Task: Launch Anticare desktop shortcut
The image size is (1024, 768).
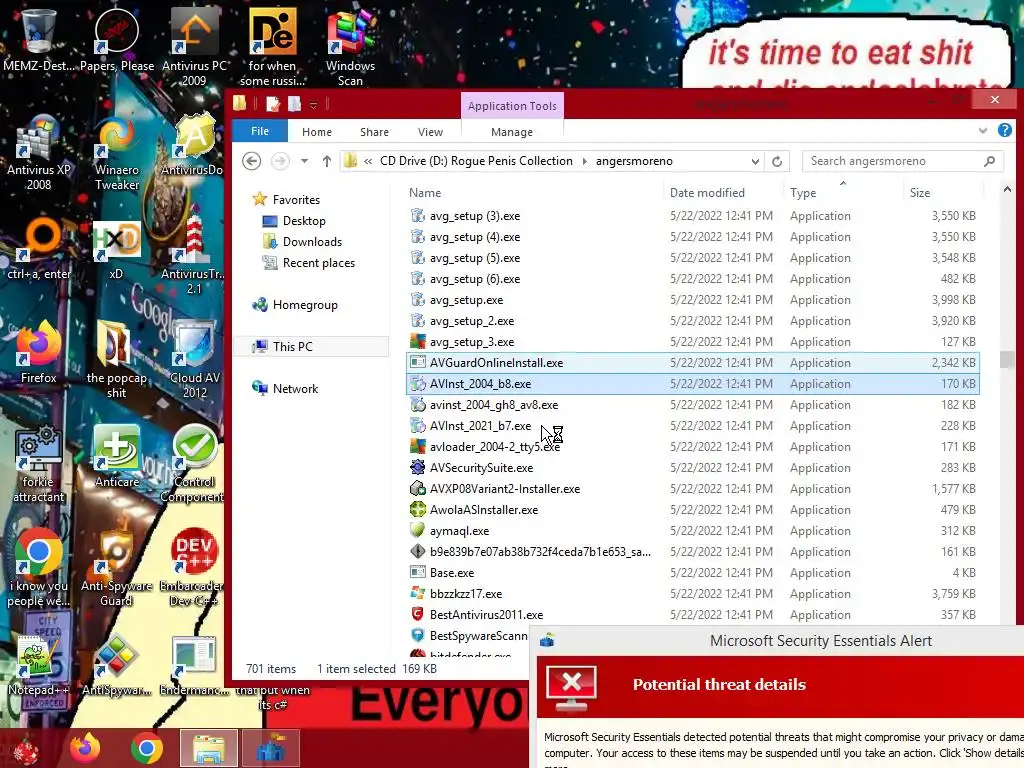Action: [117, 456]
